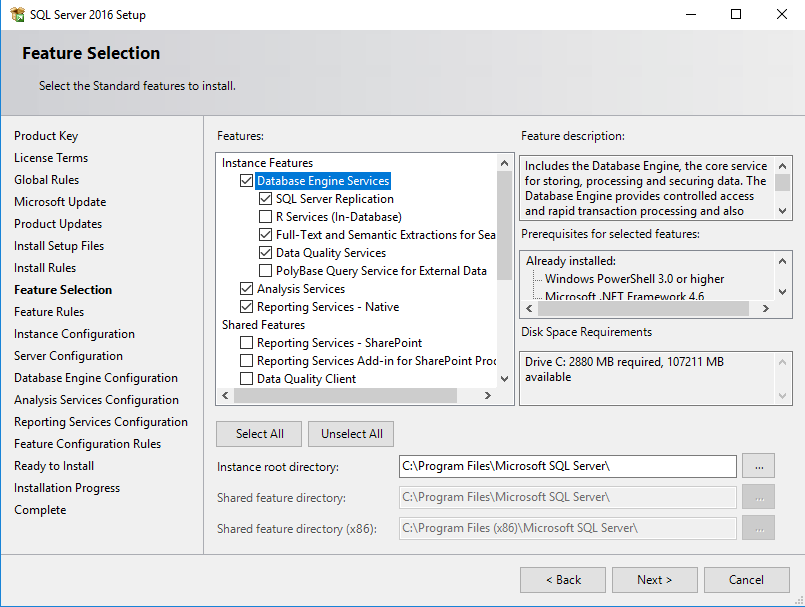
Task: Proceed with the Next button
Action: 655,580
